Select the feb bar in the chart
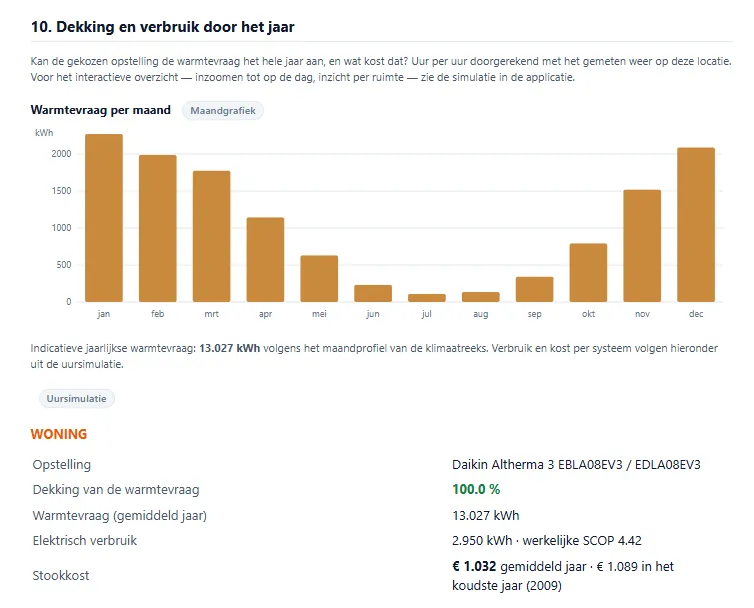 [x=158, y=228]
